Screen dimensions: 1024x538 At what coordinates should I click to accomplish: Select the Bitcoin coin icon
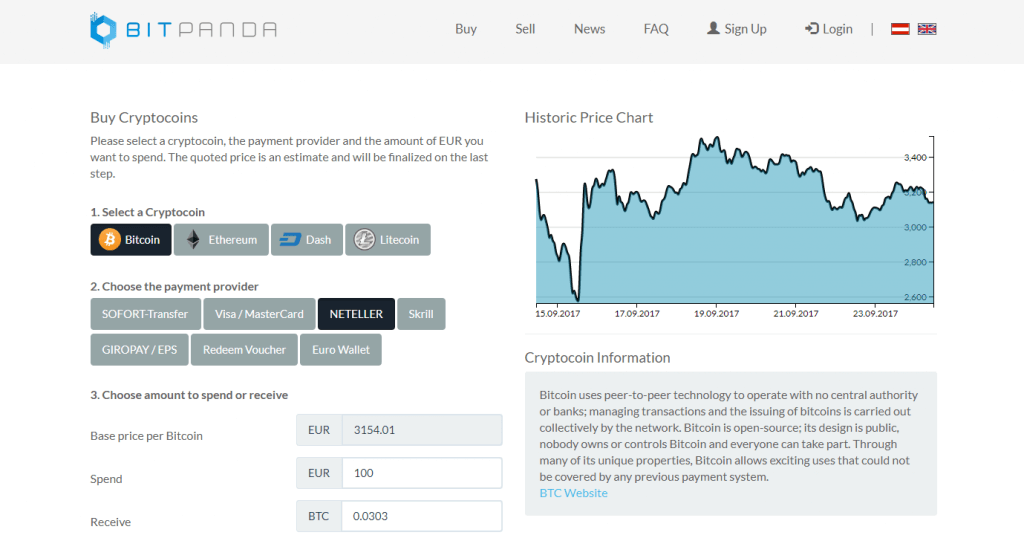tap(110, 240)
